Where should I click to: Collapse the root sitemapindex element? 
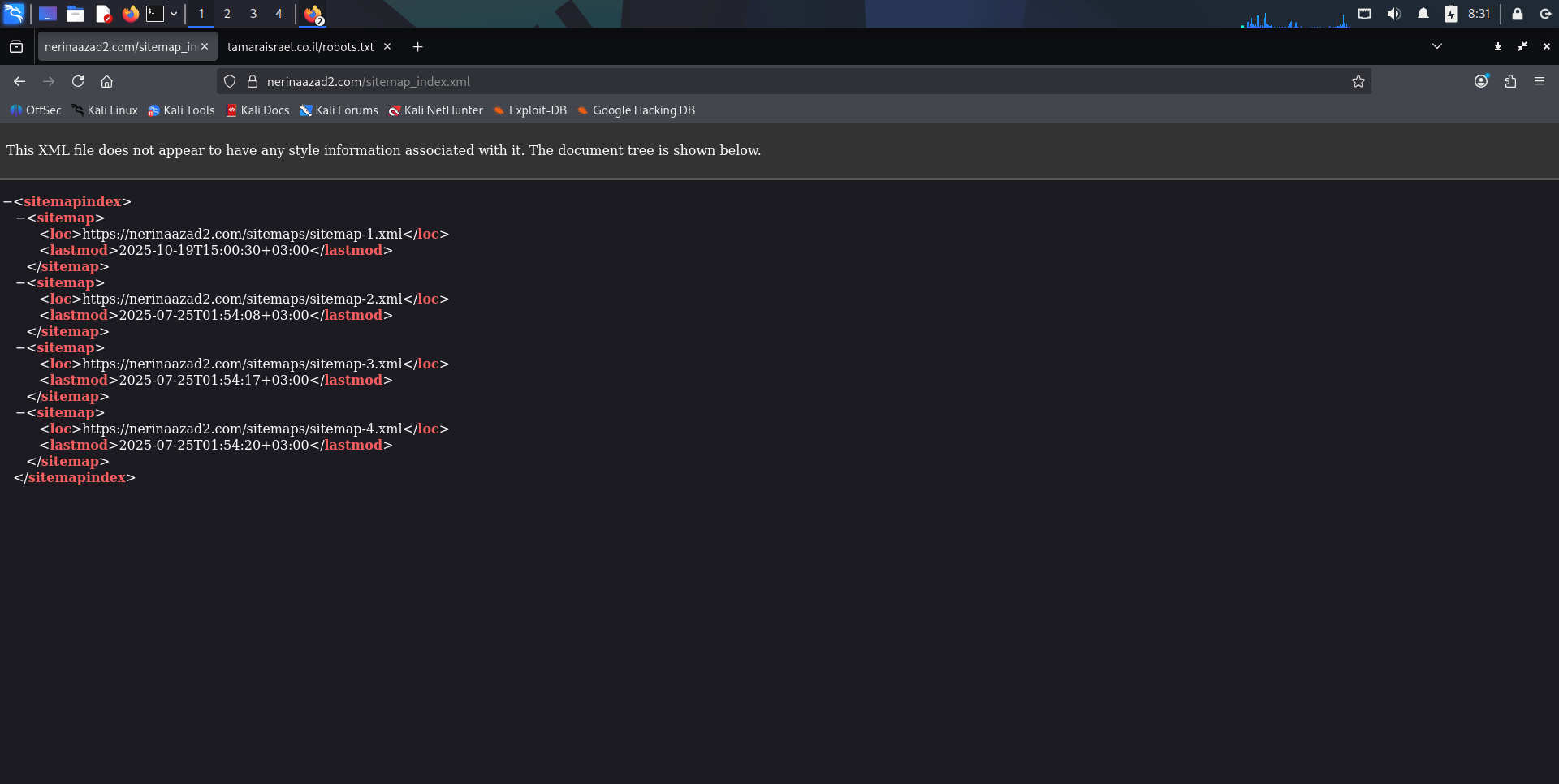[x=7, y=201]
